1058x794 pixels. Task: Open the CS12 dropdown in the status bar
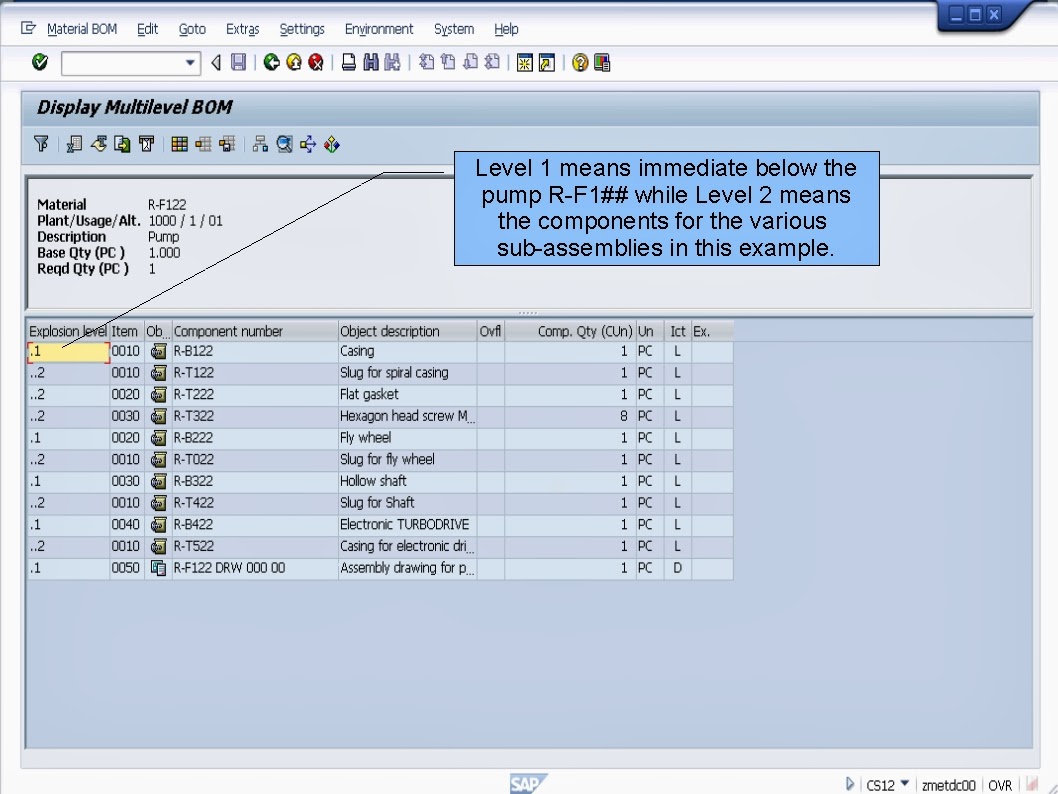pos(903,785)
